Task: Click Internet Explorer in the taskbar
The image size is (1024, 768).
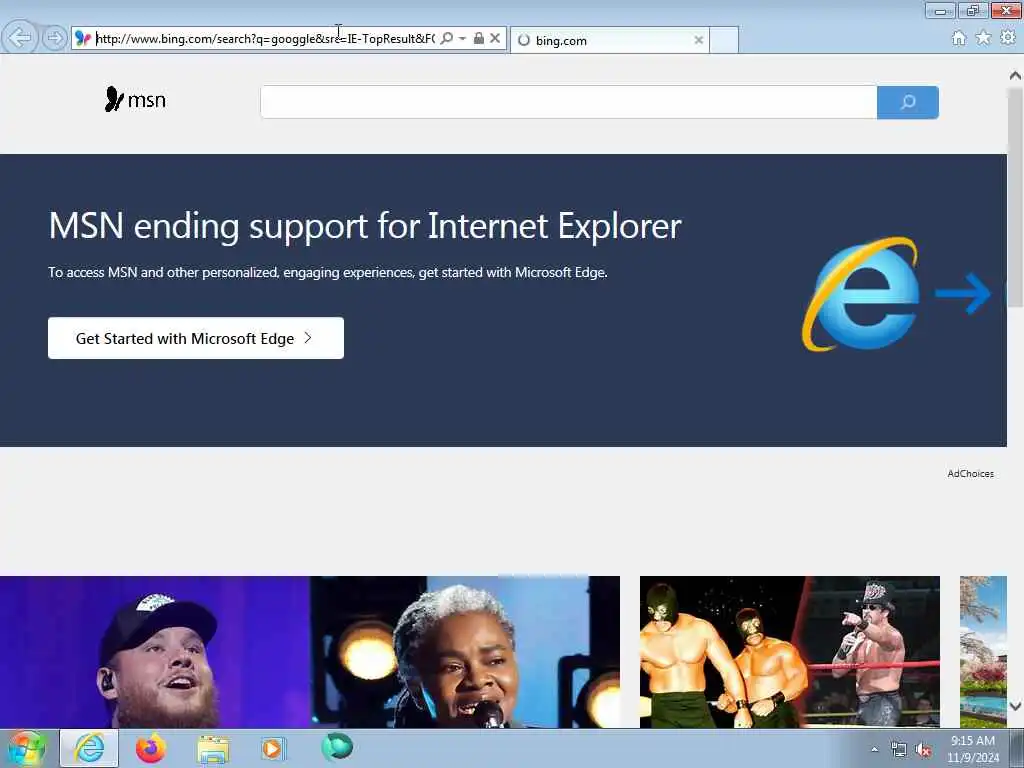Action: click(89, 748)
